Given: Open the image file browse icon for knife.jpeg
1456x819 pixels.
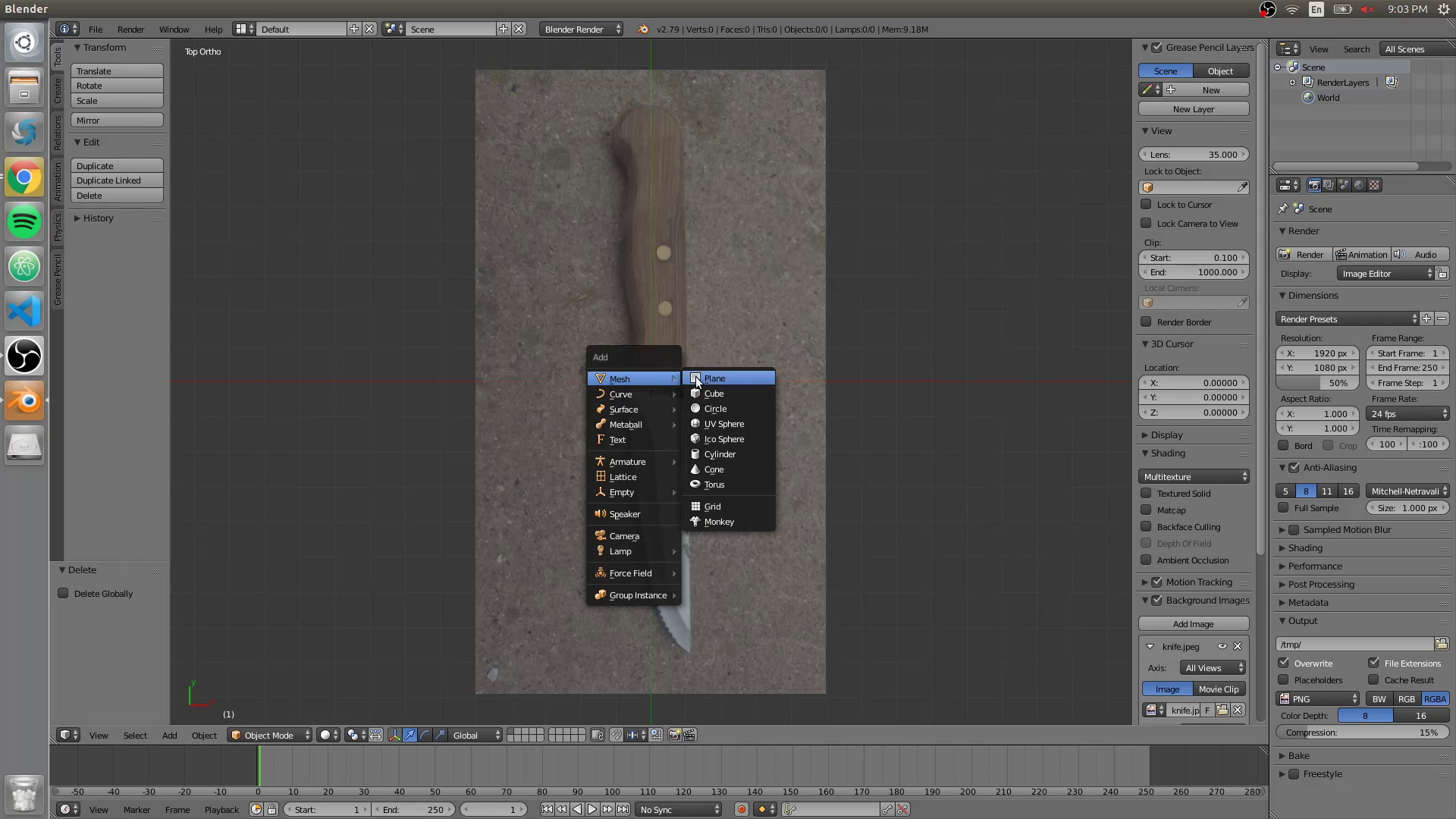Looking at the screenshot, I should (x=1222, y=711).
